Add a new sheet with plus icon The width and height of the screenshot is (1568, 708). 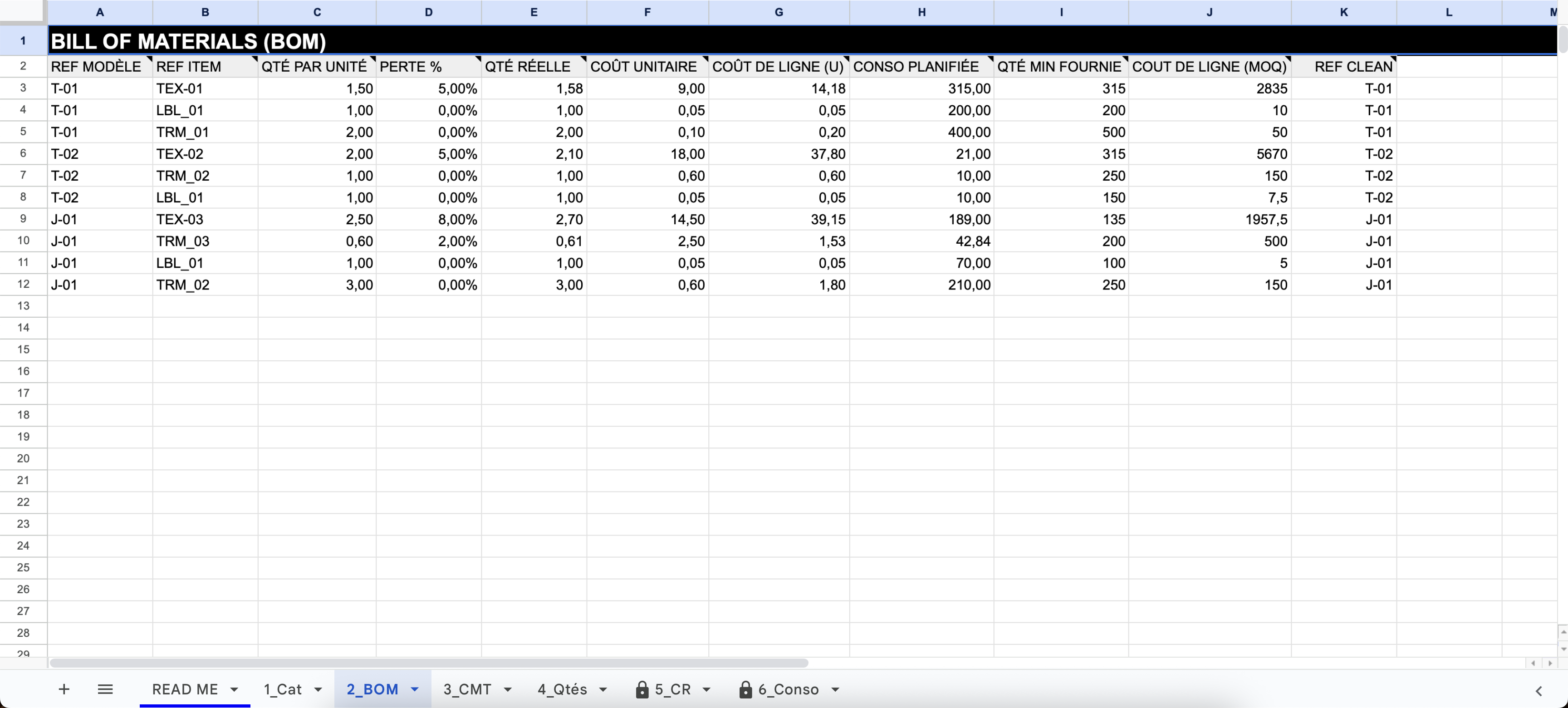tap(64, 689)
